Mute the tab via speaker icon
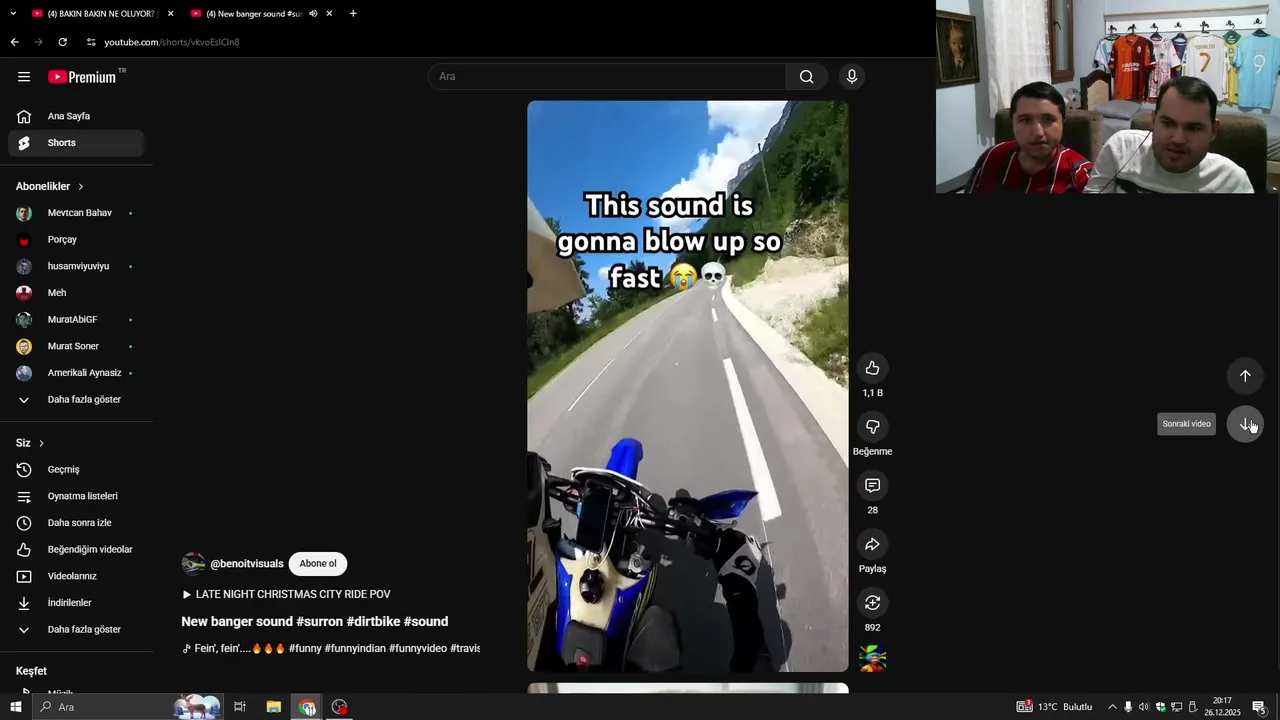This screenshot has height=720, width=1280. coord(313,14)
